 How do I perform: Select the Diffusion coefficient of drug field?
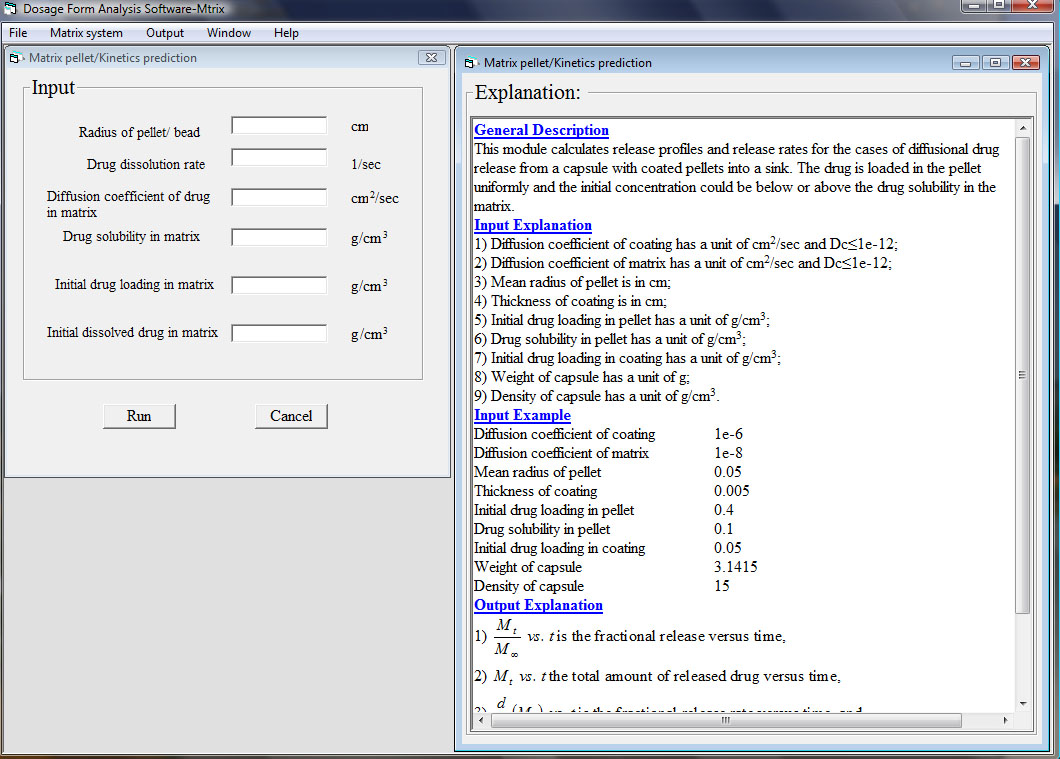point(279,198)
